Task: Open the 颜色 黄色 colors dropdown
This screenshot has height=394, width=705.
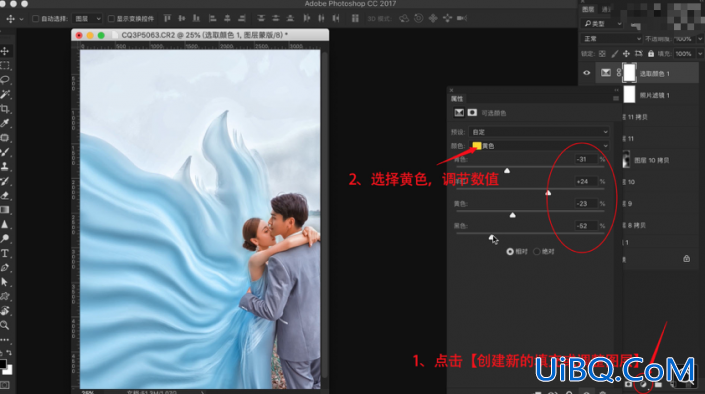Action: point(539,146)
